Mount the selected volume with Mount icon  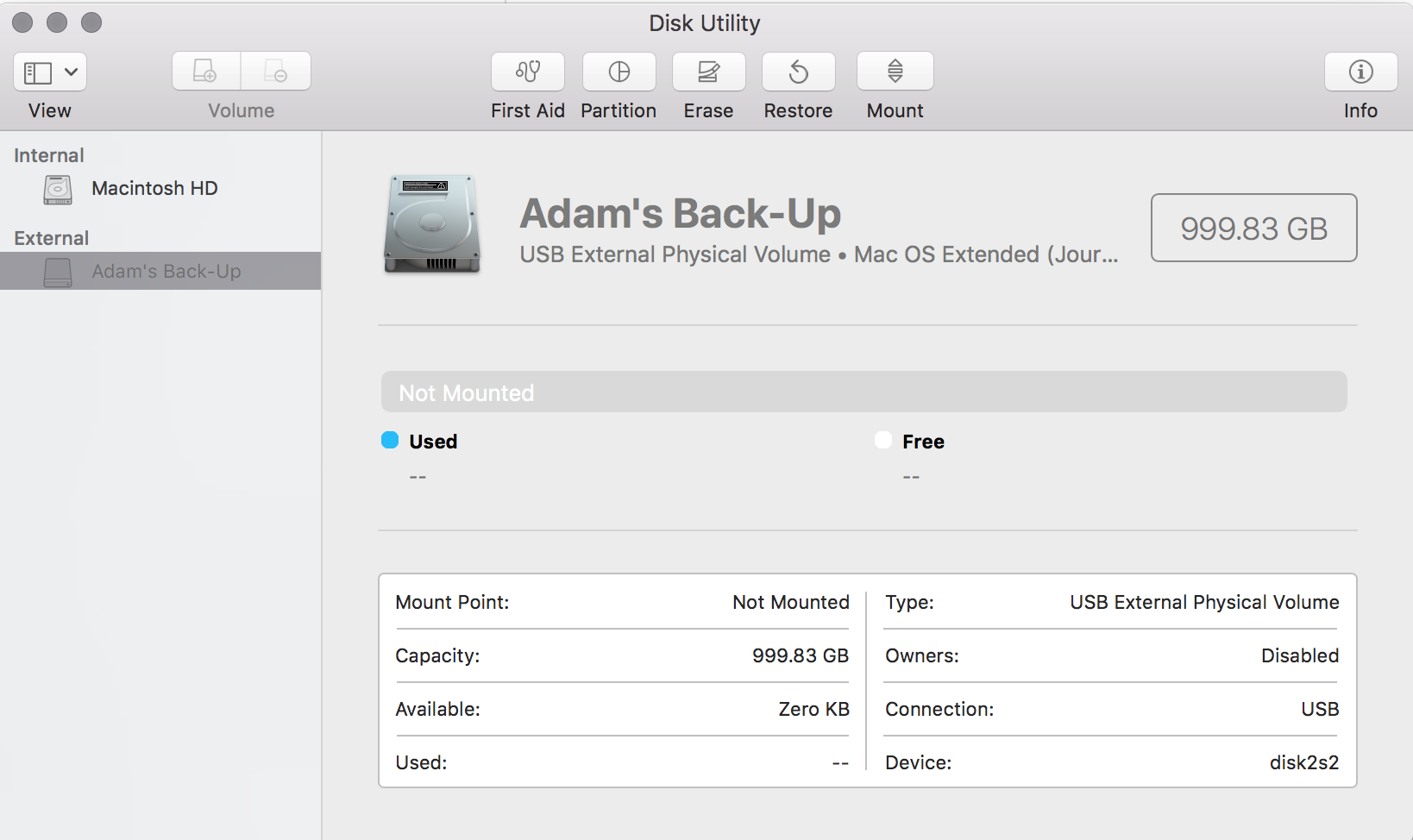tap(895, 72)
